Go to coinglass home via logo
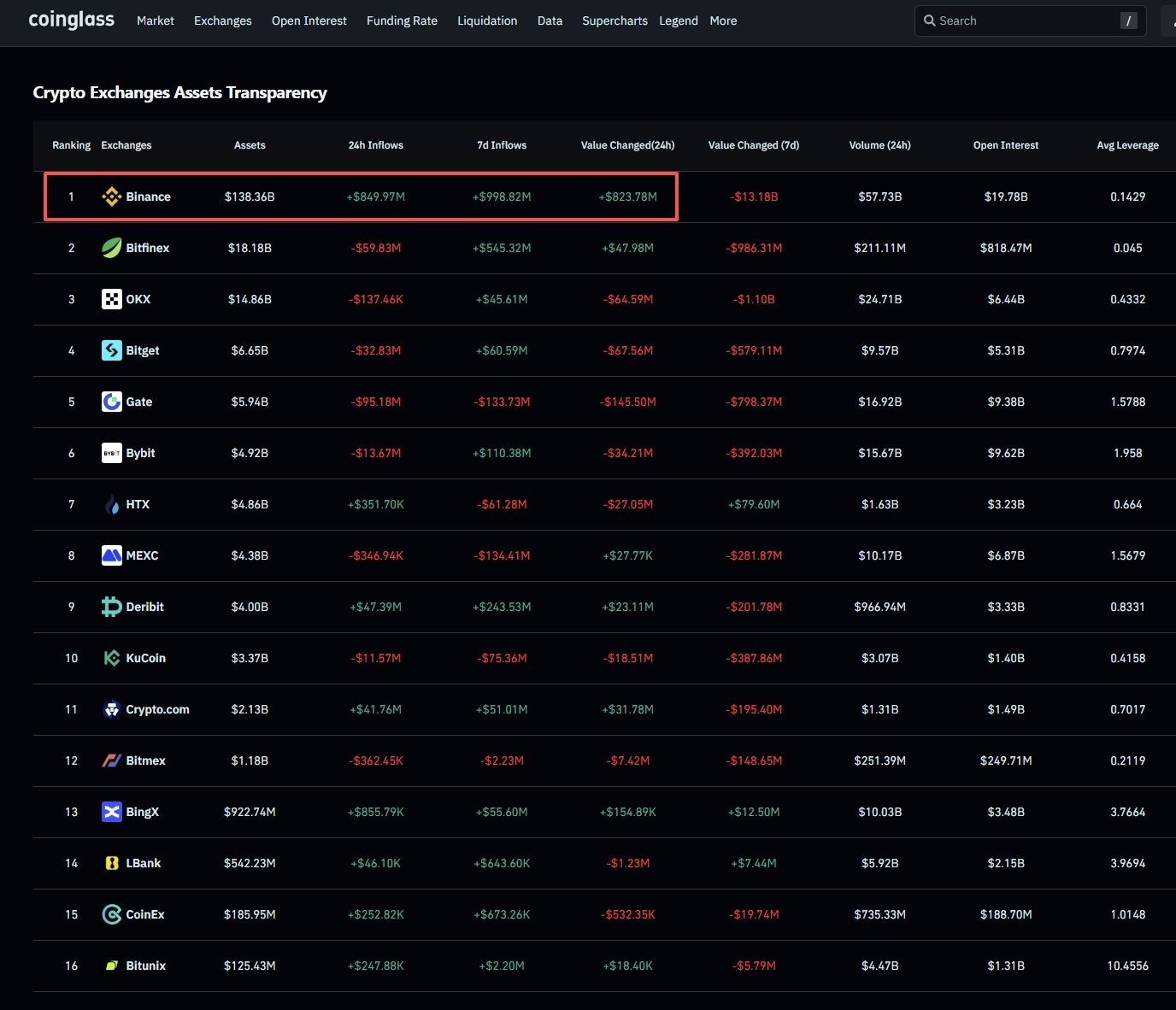Viewport: 1176px width, 1010px height. click(71, 20)
